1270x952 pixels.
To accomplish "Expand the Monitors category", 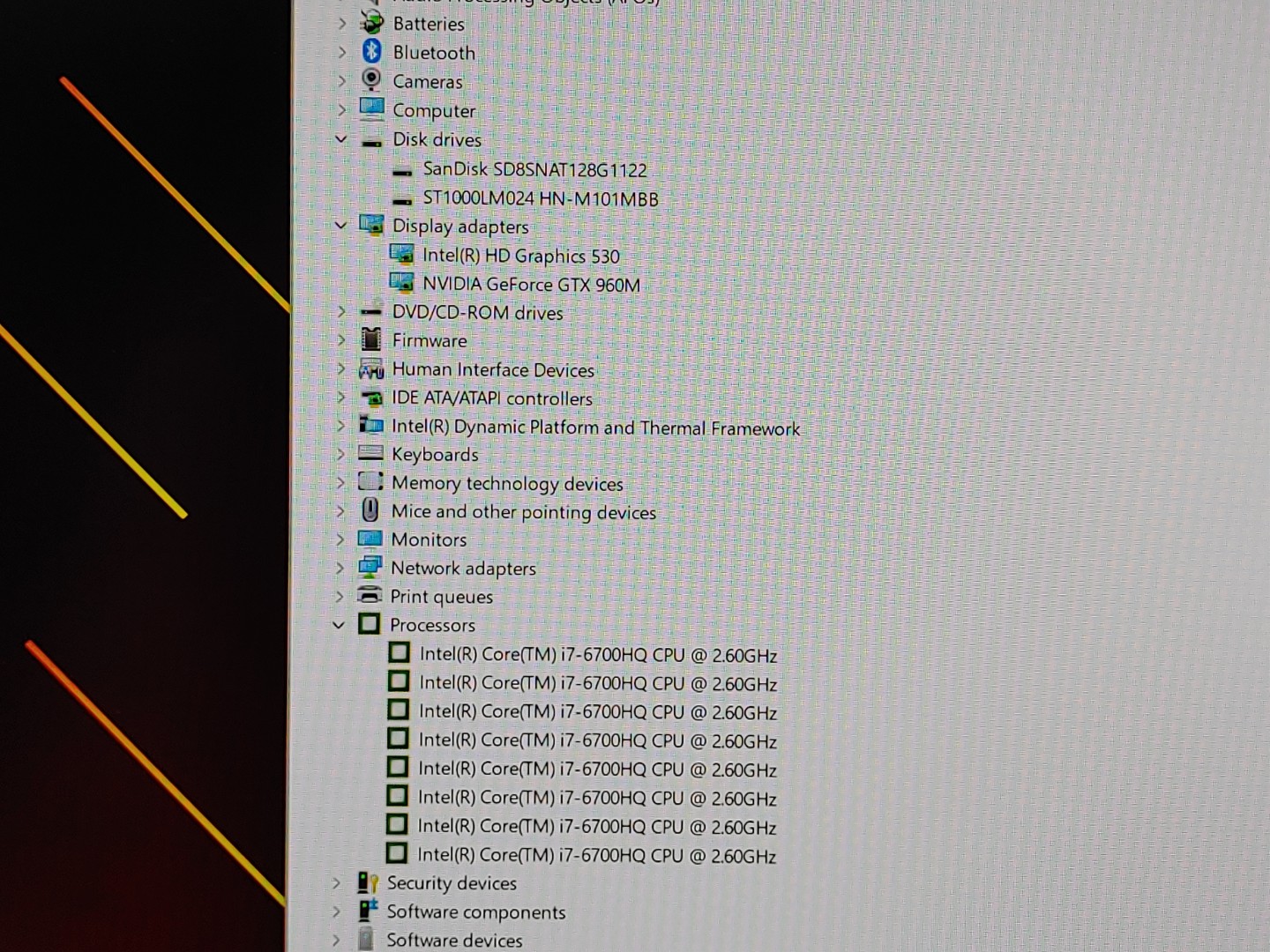I will click(x=340, y=539).
